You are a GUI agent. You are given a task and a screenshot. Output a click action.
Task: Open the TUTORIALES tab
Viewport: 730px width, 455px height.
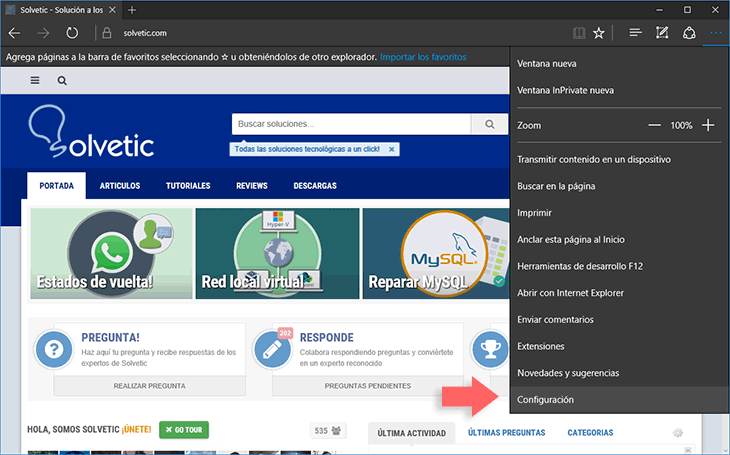[188, 186]
